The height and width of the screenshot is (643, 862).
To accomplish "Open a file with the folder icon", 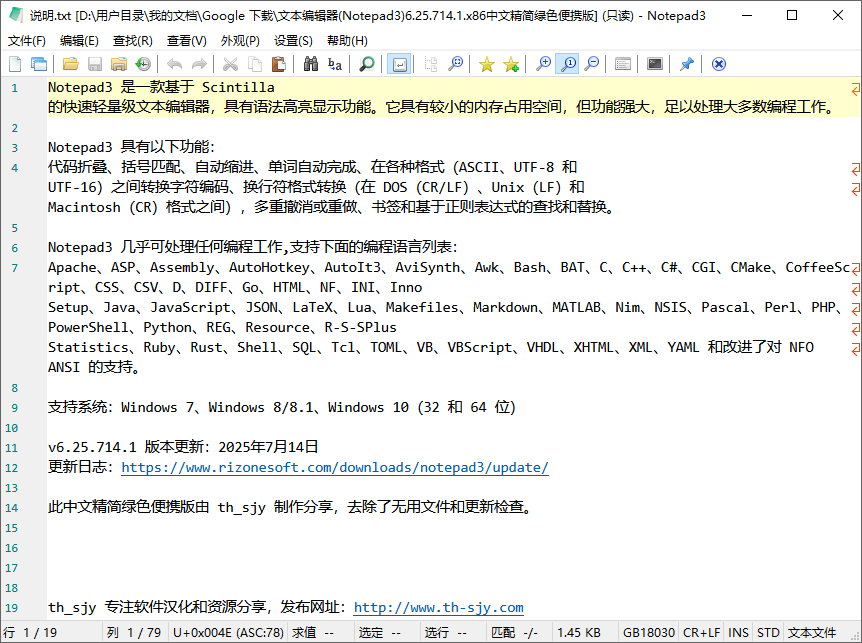I will (x=70, y=64).
